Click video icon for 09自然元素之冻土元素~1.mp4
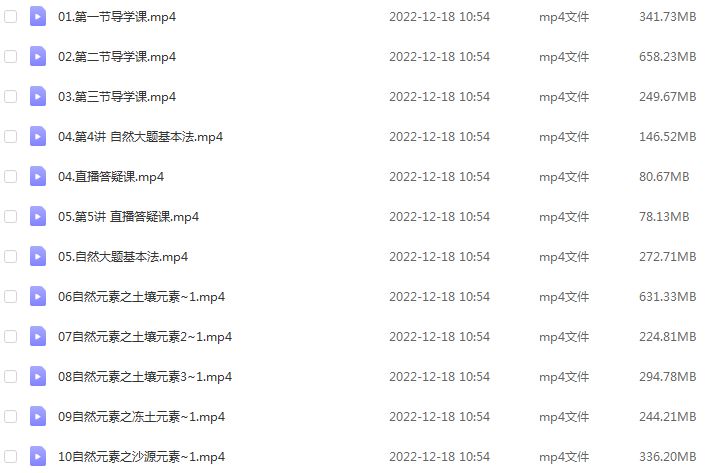Screen dimensions: 710x473 click(x=38, y=416)
